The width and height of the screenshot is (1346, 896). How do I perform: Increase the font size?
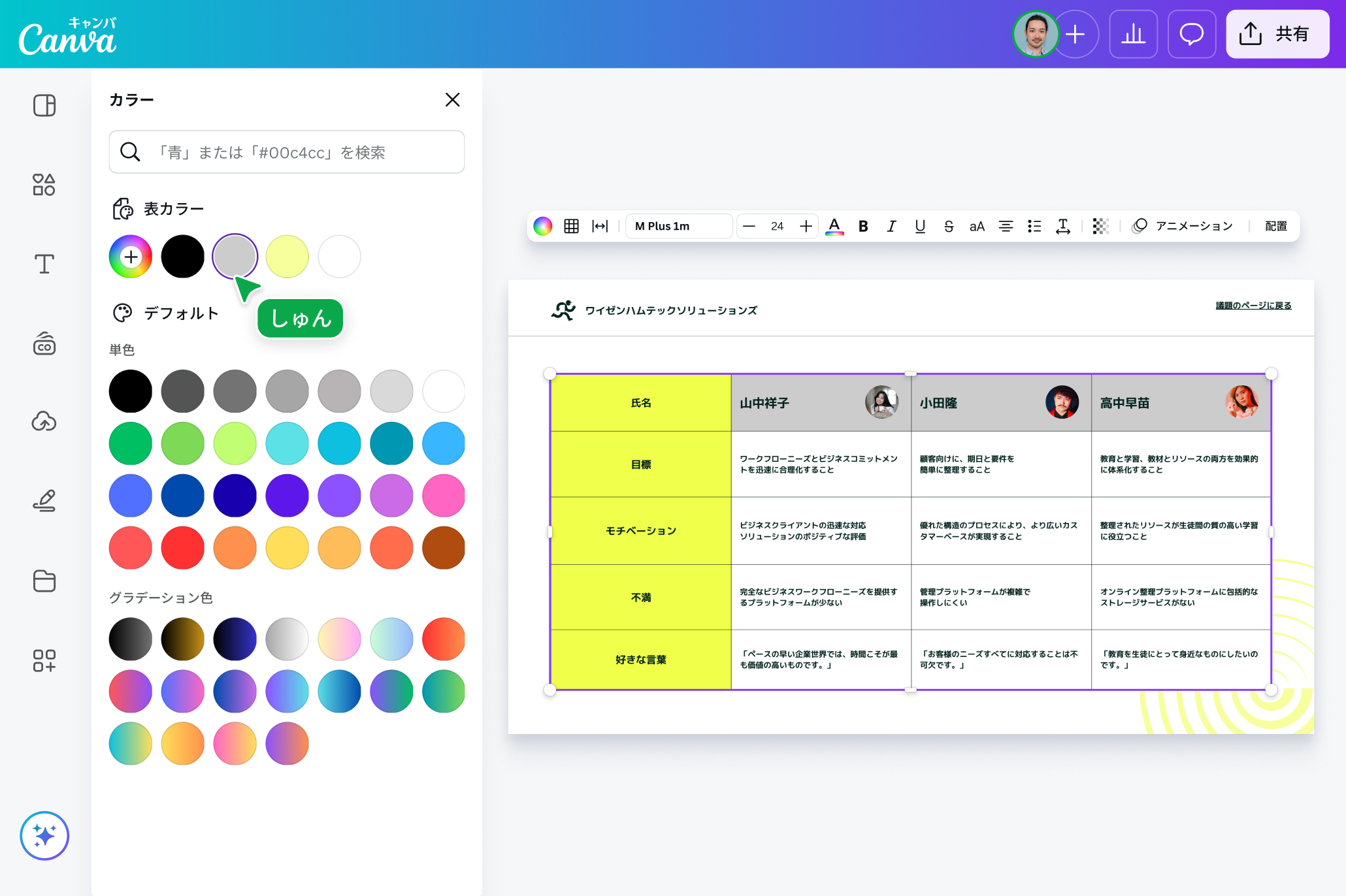coord(806,226)
